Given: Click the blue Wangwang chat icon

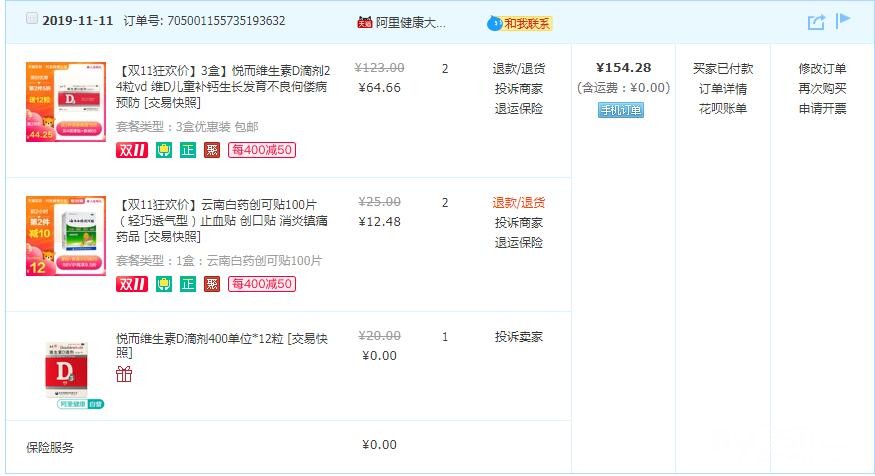Looking at the screenshot, I should click(494, 23).
